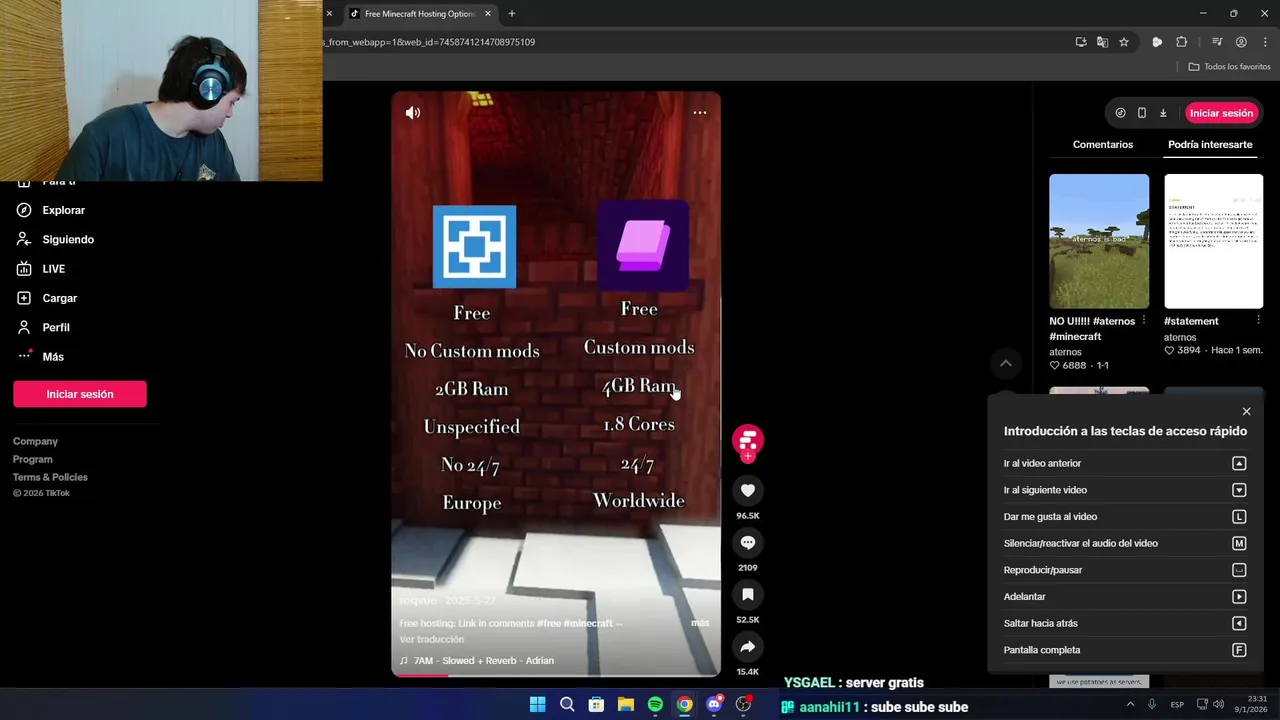This screenshot has height=720, width=1280.
Task: Open the Chrome three-dot menu
Action: click(1265, 42)
